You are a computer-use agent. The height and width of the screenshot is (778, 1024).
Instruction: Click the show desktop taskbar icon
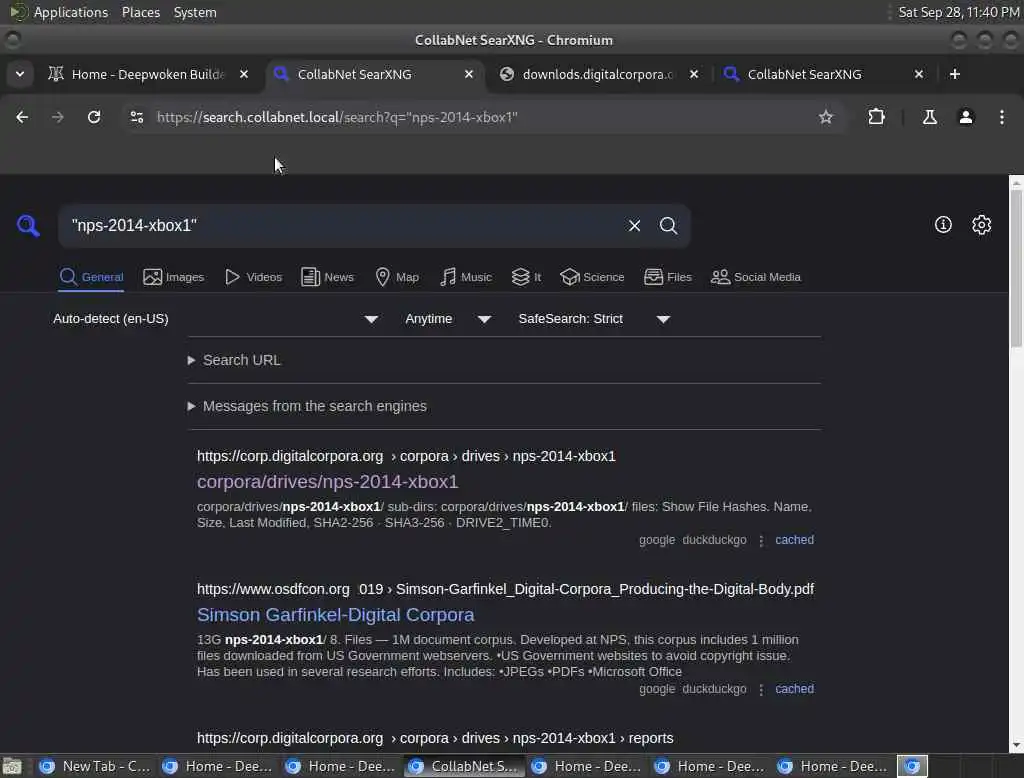tap(12, 766)
